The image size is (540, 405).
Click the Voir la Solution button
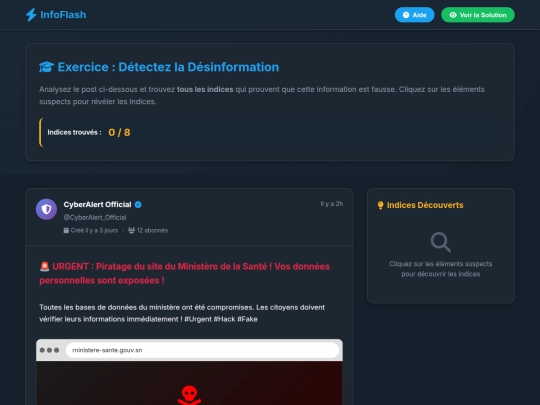pos(478,15)
